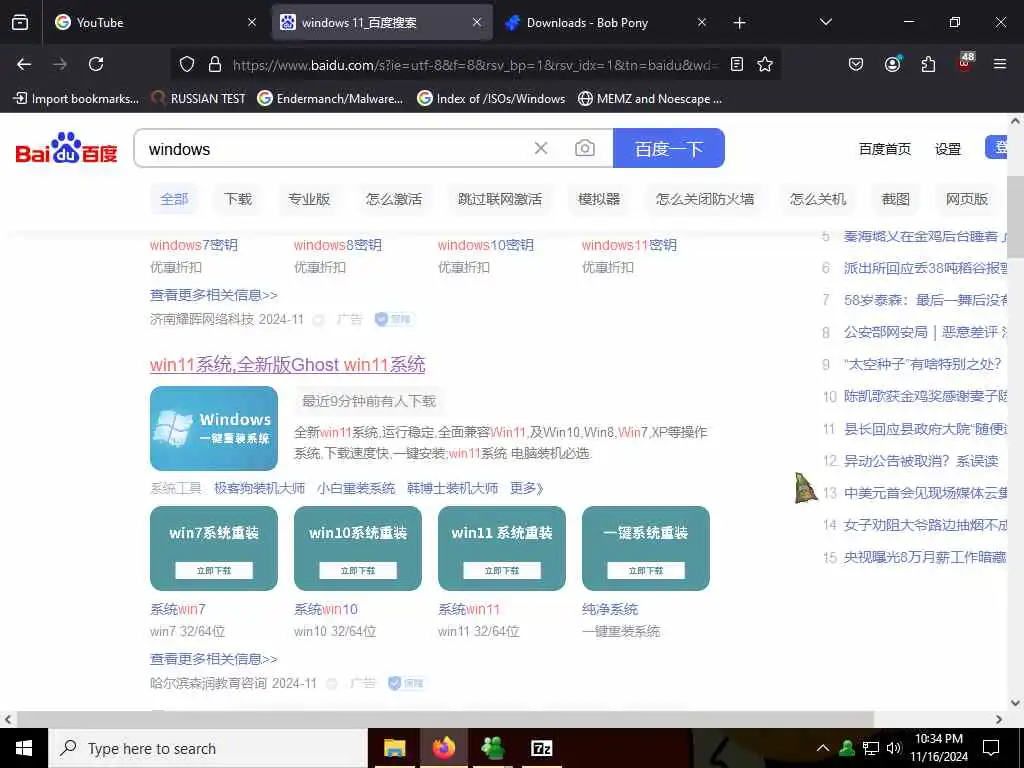Open a new browser tab
Image resolution: width=1024 pixels, height=768 pixels.
pos(739,23)
